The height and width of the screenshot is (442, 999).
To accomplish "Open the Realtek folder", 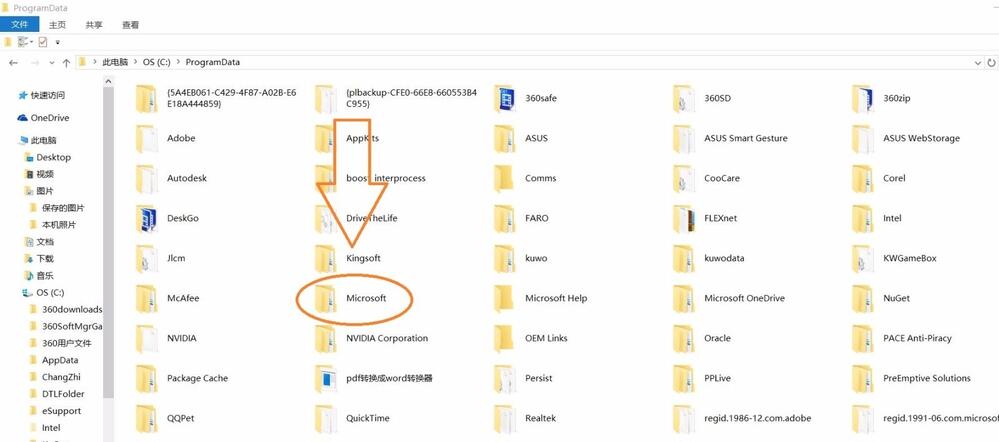I will pos(526,418).
